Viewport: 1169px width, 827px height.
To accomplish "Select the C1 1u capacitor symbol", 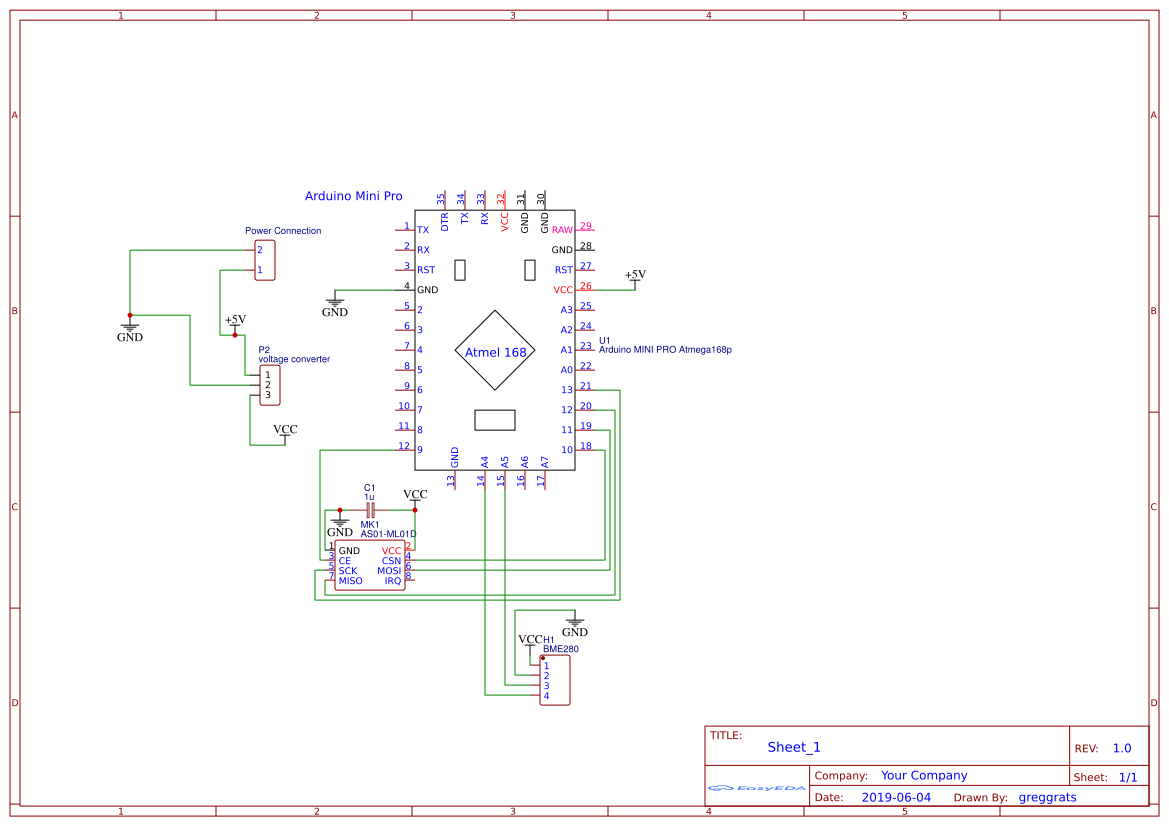I will point(370,510).
